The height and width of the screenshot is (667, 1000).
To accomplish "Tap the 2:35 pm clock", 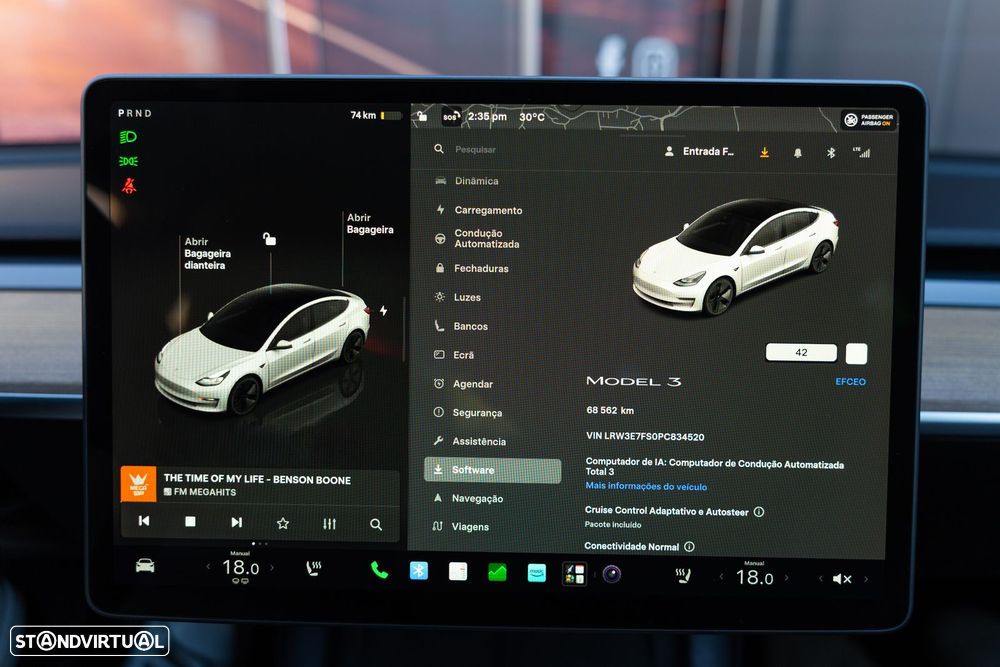I will 487,116.
